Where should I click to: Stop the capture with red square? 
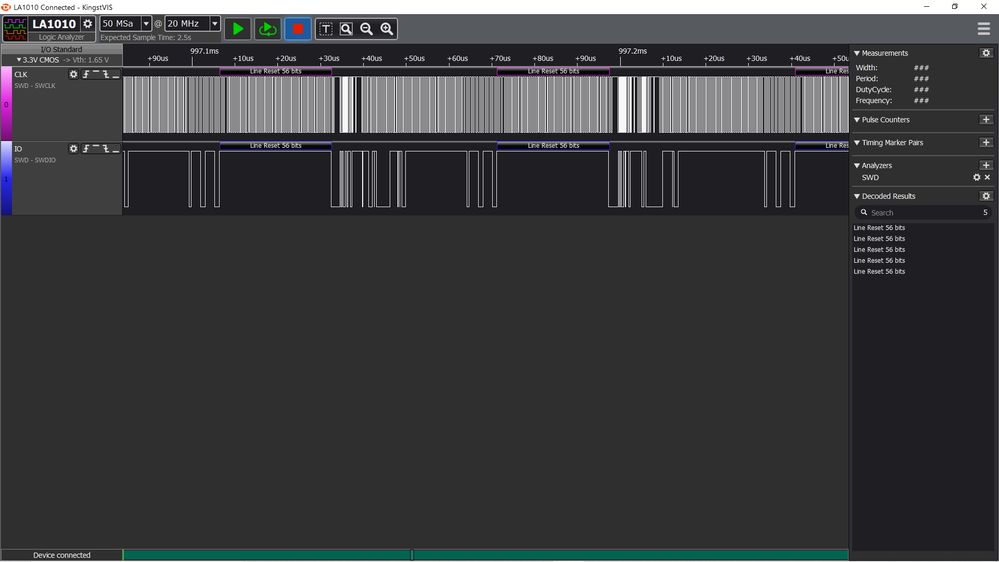298,29
